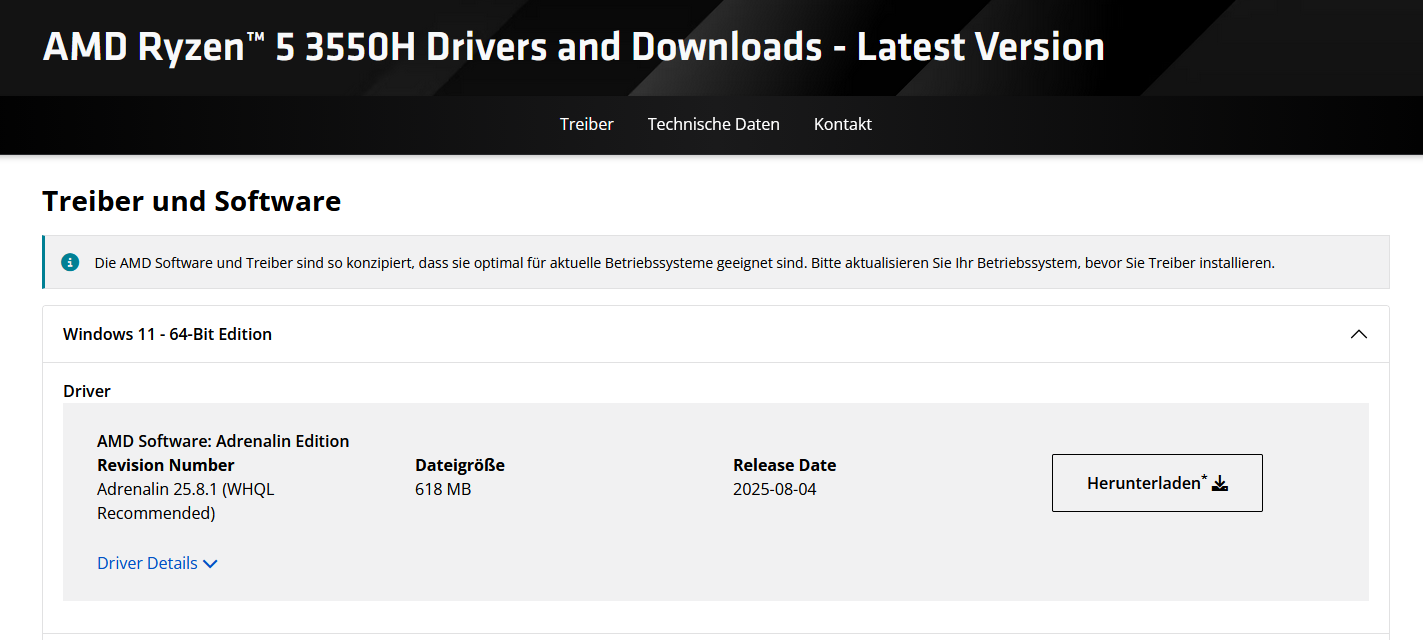This screenshot has height=640, width=1423.
Task: Click the operating system notice text
Action: (x=684, y=263)
